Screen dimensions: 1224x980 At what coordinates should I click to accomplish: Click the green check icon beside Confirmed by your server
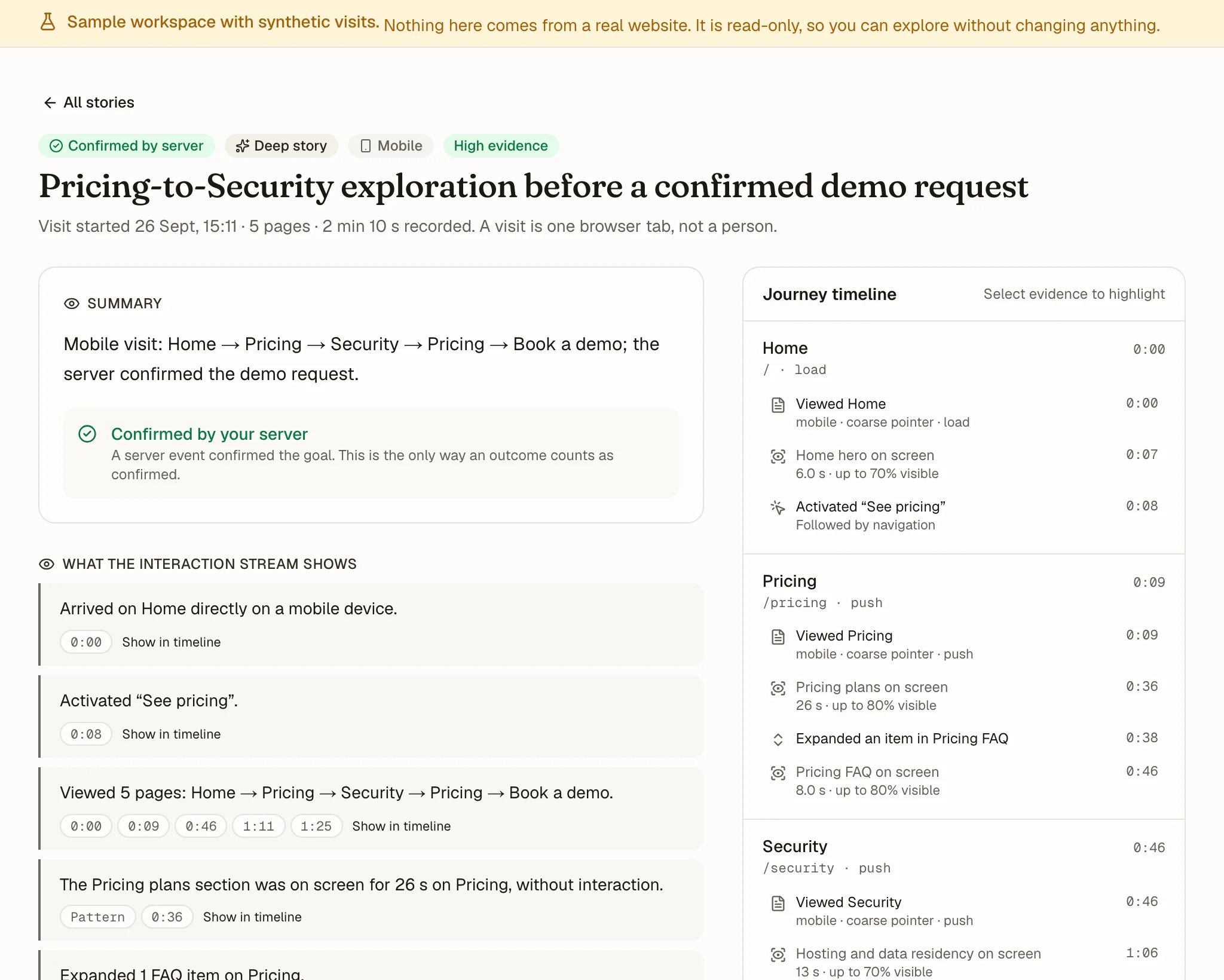pyautogui.click(x=87, y=434)
